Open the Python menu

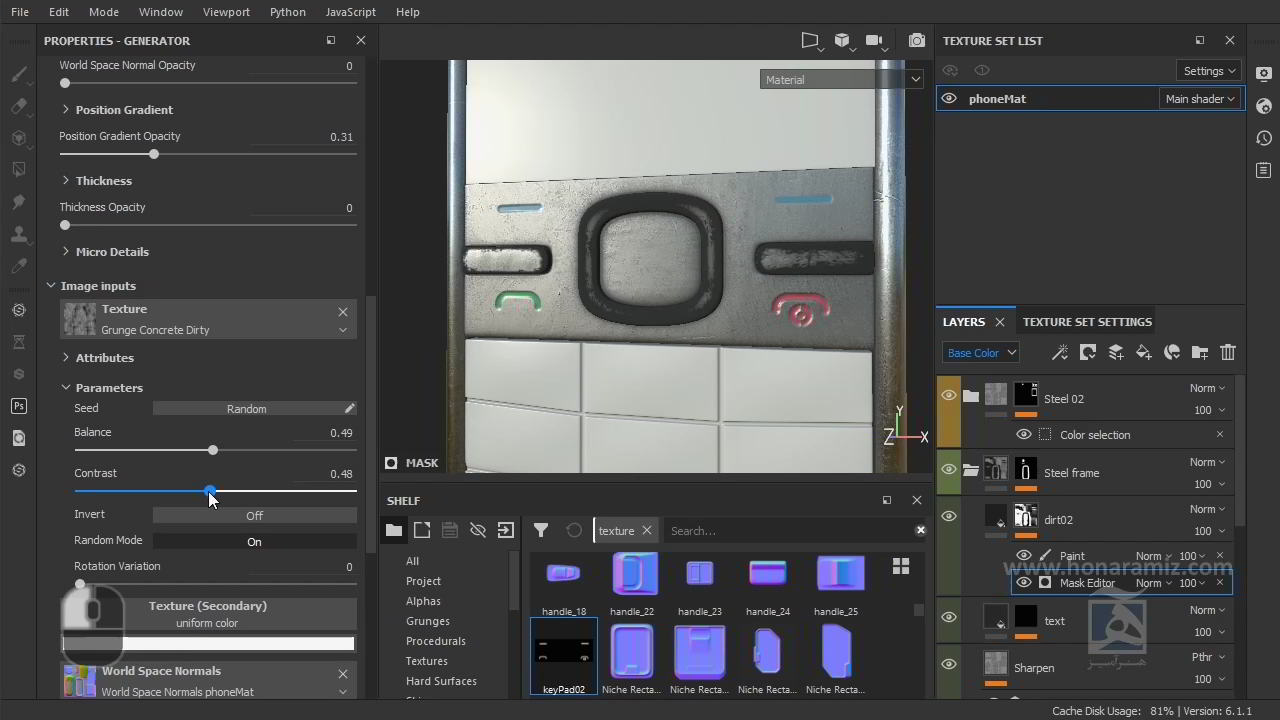[288, 12]
